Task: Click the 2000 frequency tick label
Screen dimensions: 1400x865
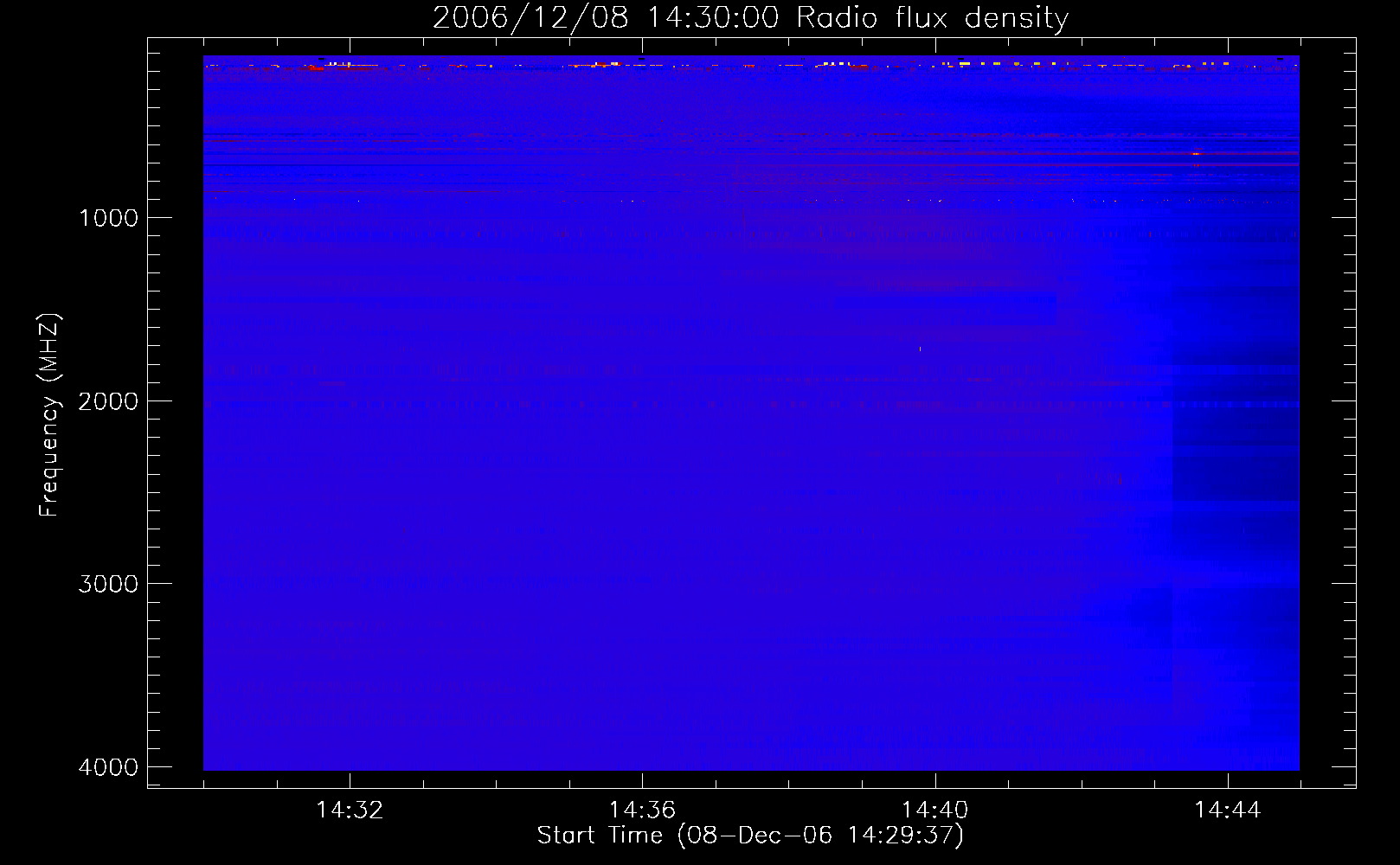Action: pyautogui.click(x=108, y=401)
